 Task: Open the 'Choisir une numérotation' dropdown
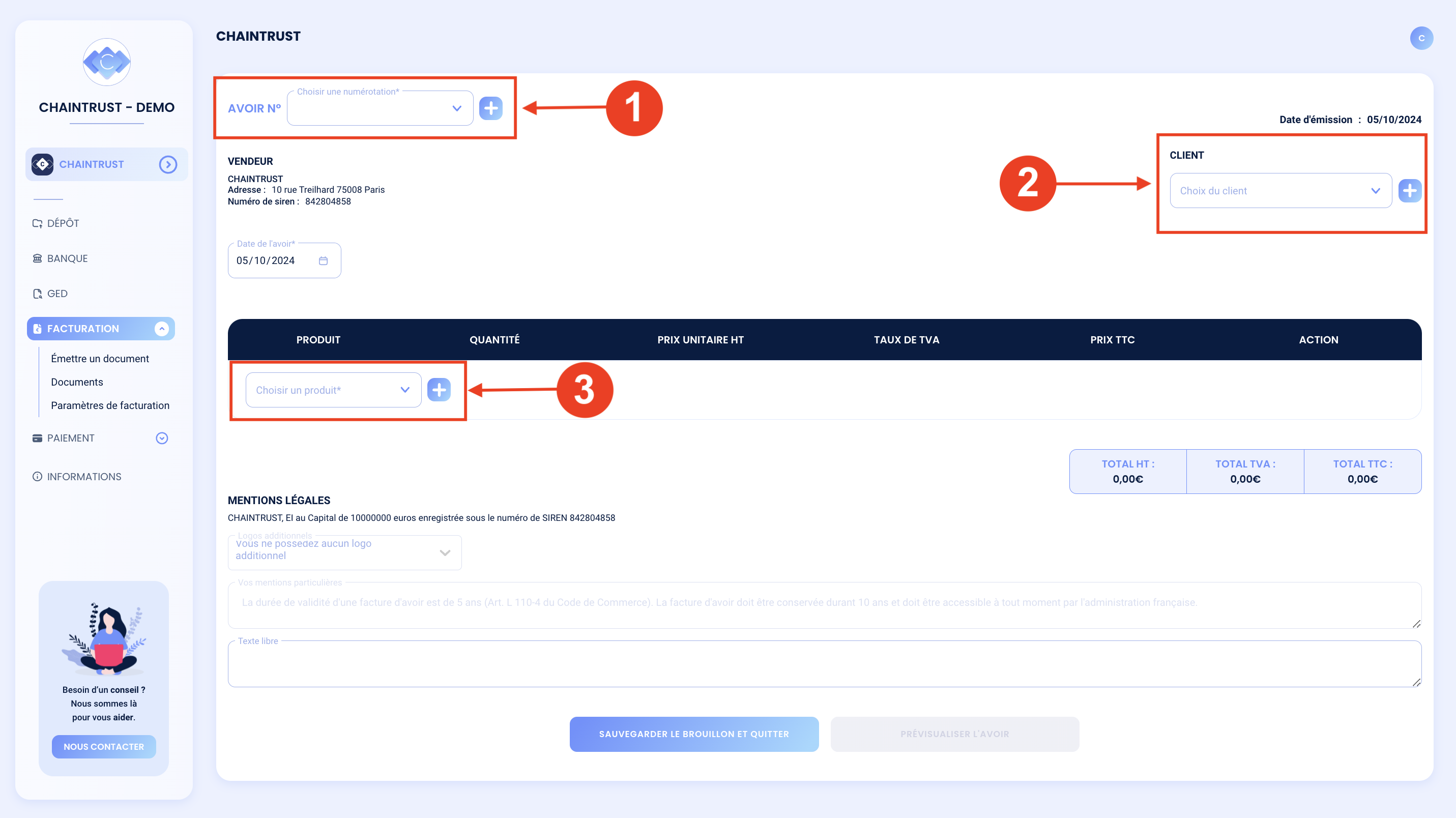(380, 108)
